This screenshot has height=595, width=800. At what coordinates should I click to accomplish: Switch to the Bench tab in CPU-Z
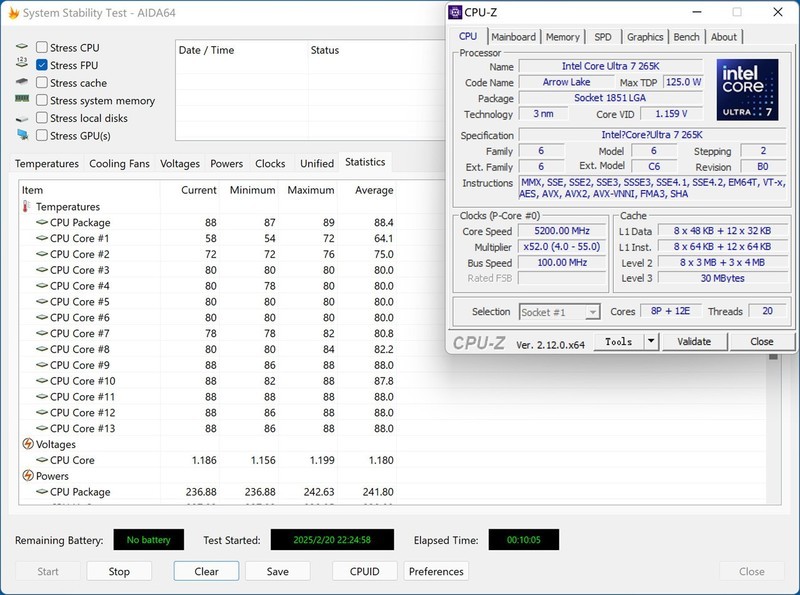tap(686, 37)
